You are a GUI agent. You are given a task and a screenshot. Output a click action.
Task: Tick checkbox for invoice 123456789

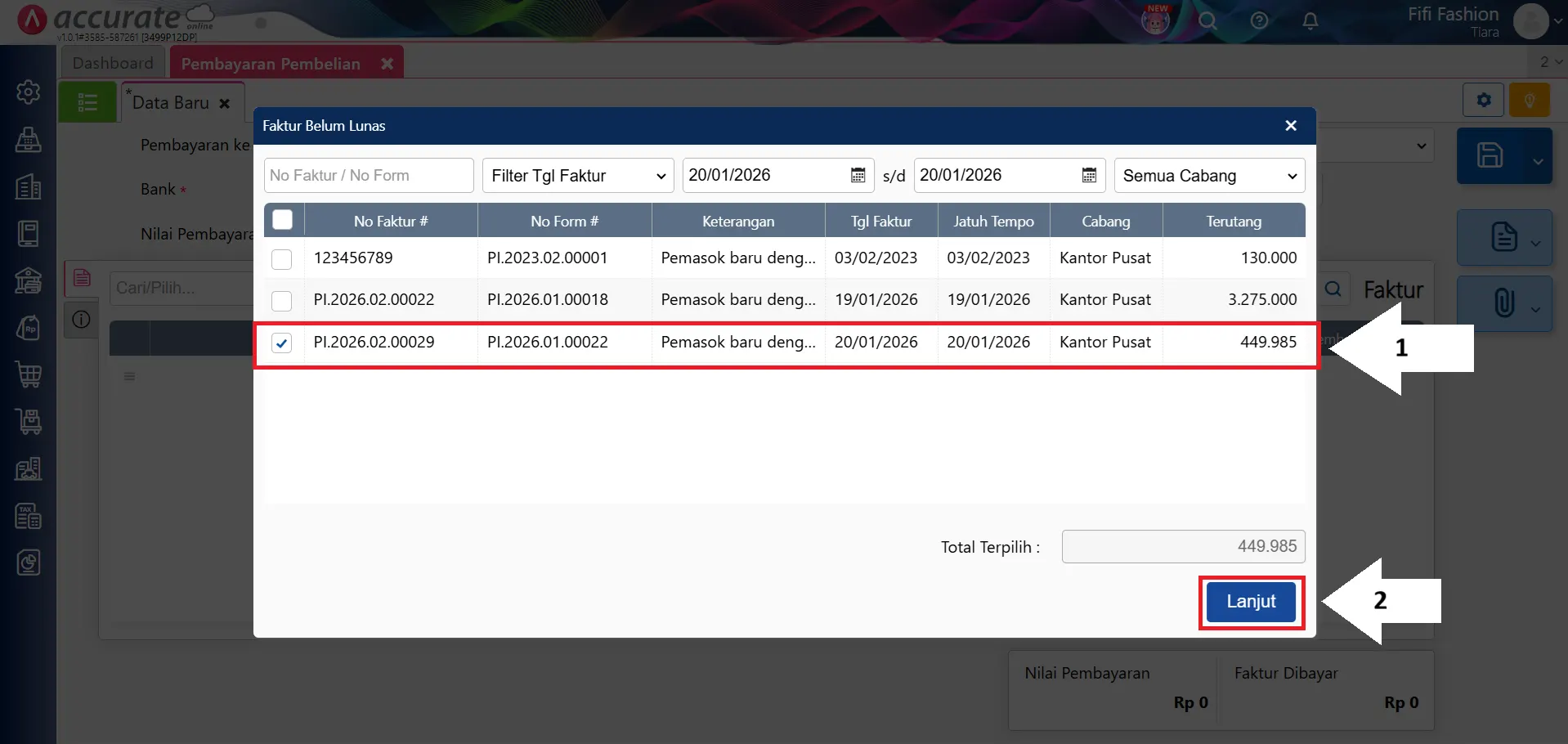pyautogui.click(x=282, y=259)
